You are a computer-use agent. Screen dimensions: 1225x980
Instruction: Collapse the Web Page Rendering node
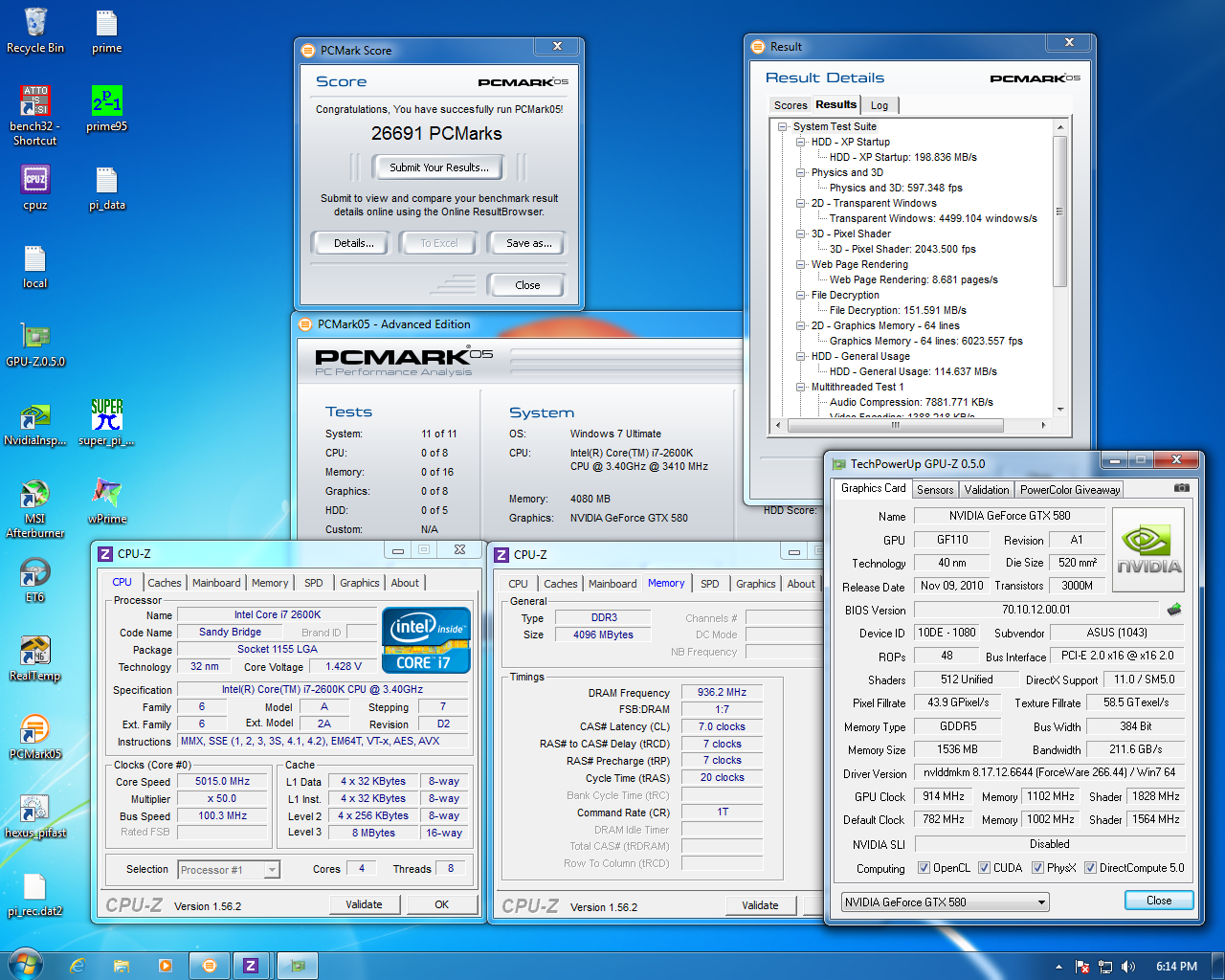tap(801, 264)
